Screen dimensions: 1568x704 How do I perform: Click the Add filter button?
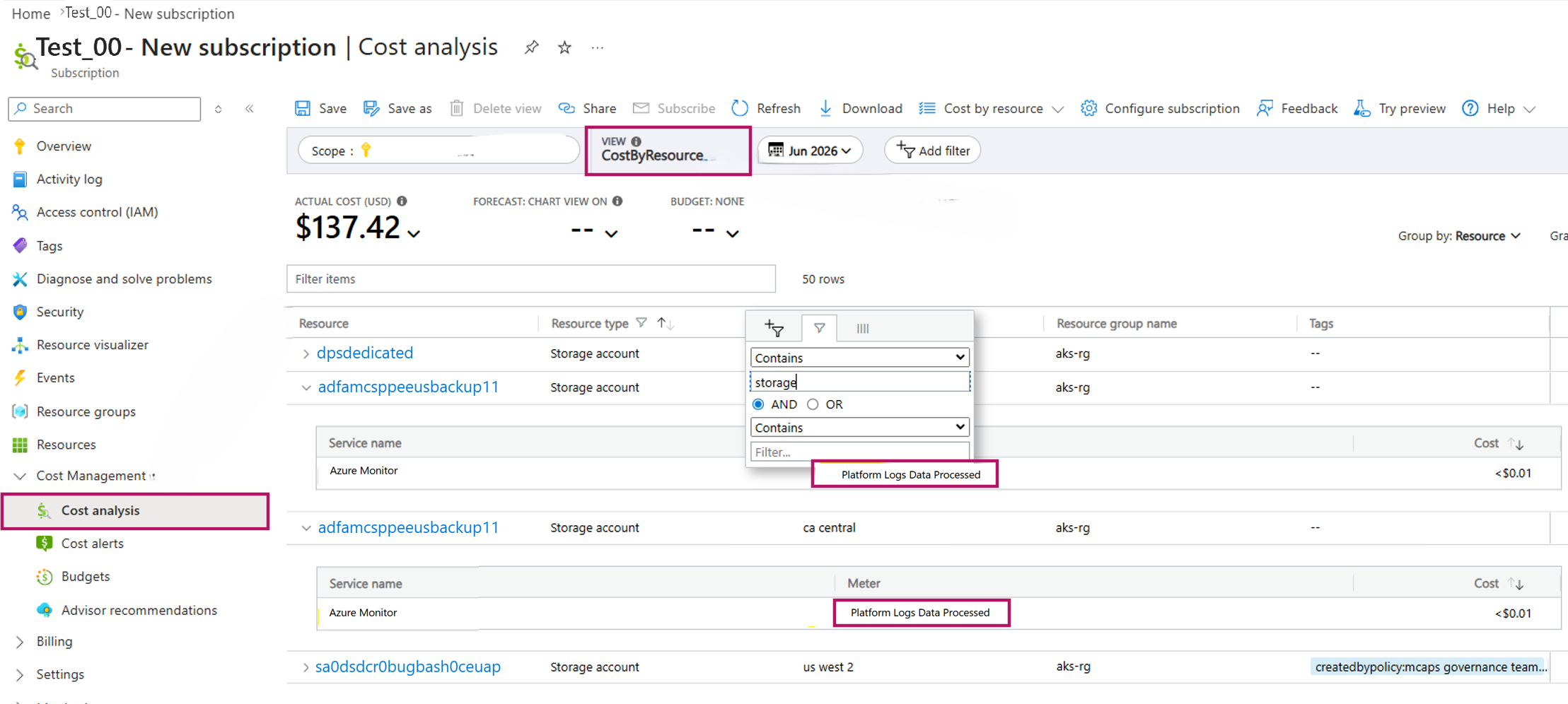933,151
